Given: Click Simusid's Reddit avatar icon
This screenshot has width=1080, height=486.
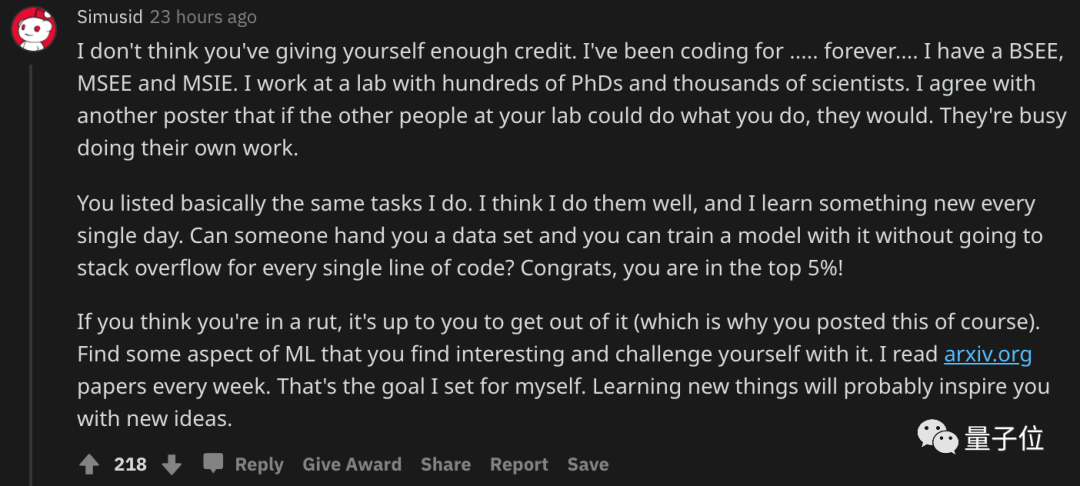Looking at the screenshot, I should click(34, 29).
